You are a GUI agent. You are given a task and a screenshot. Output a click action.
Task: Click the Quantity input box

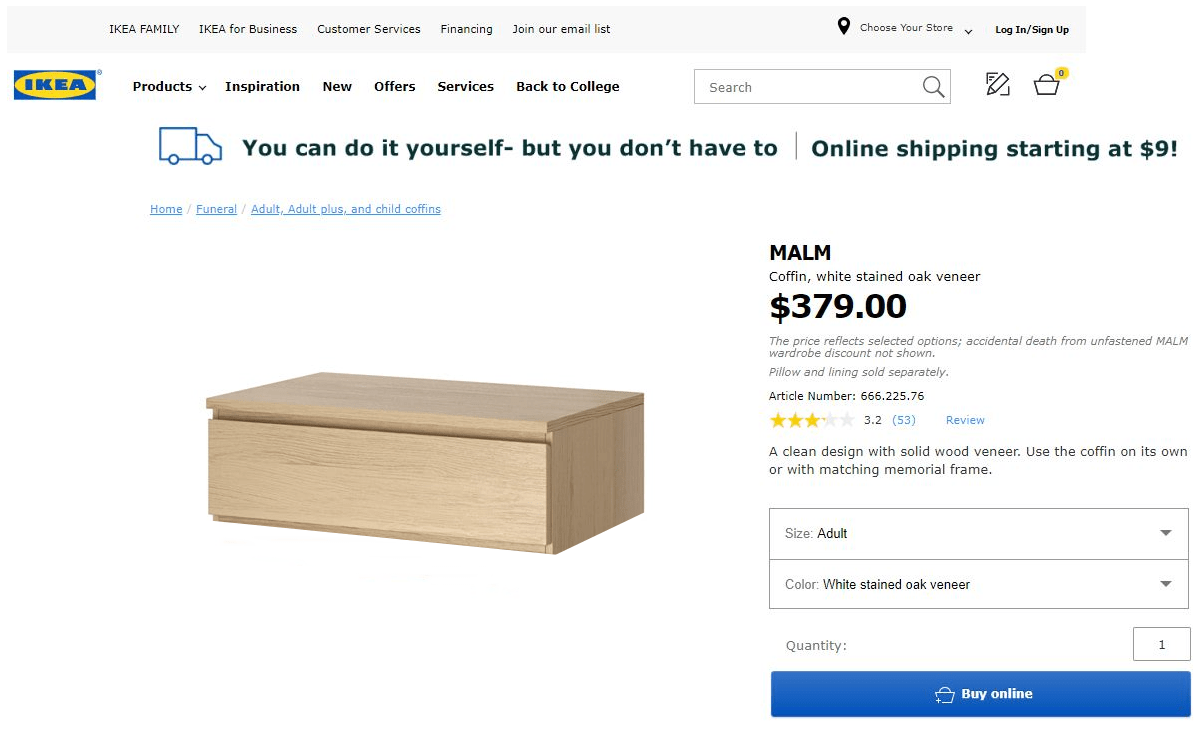1161,644
